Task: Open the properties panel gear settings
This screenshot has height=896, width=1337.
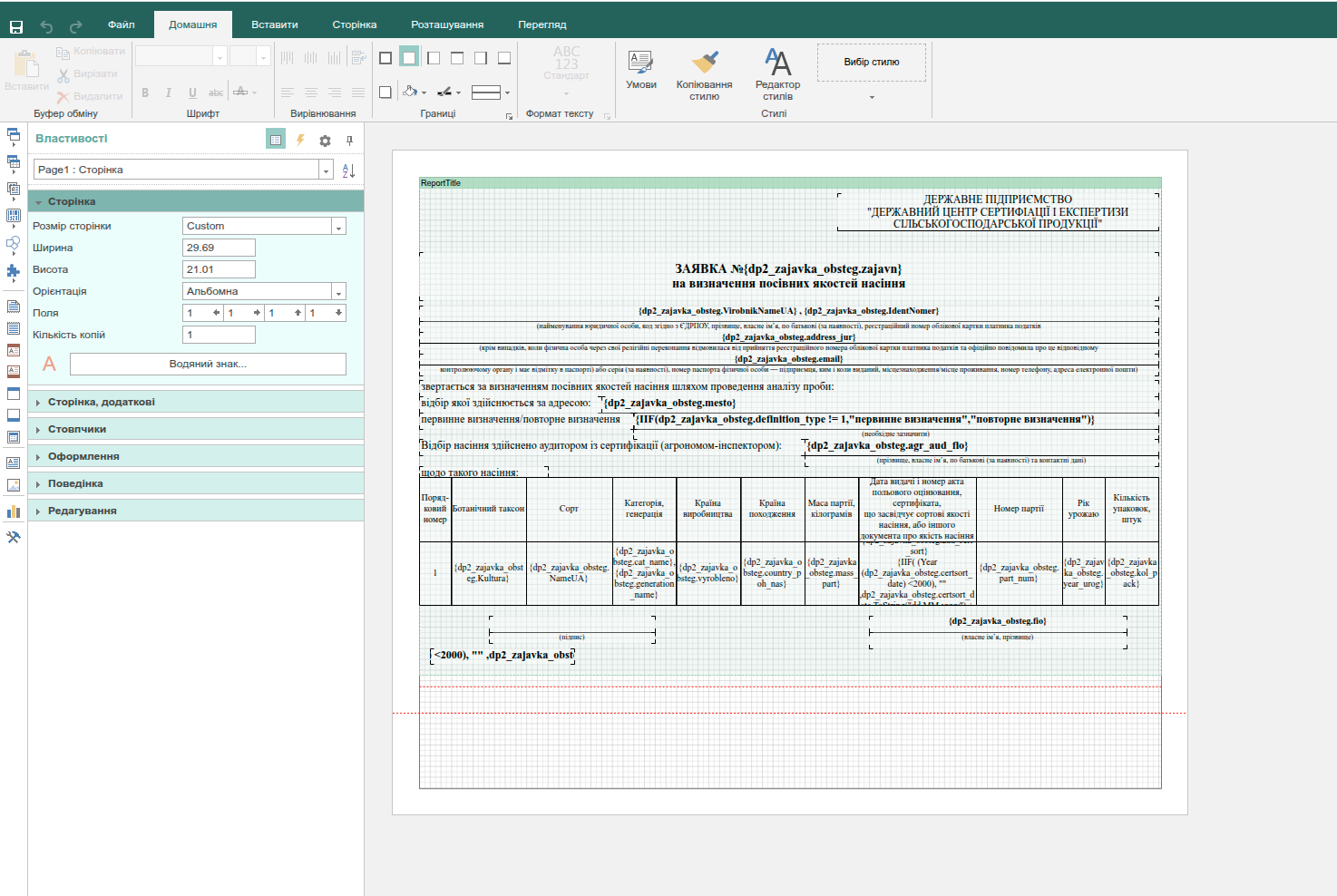Action: (x=325, y=140)
